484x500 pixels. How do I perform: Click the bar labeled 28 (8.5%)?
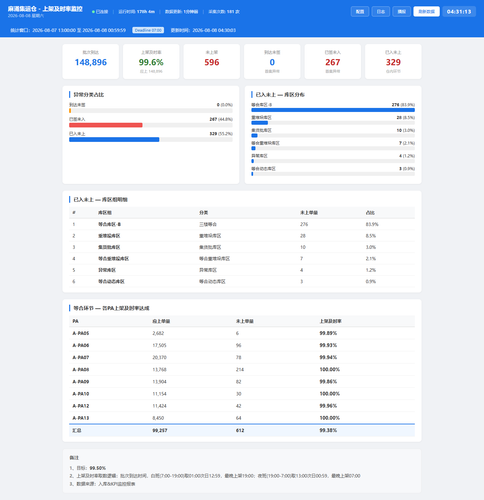pyautogui.click(x=260, y=123)
